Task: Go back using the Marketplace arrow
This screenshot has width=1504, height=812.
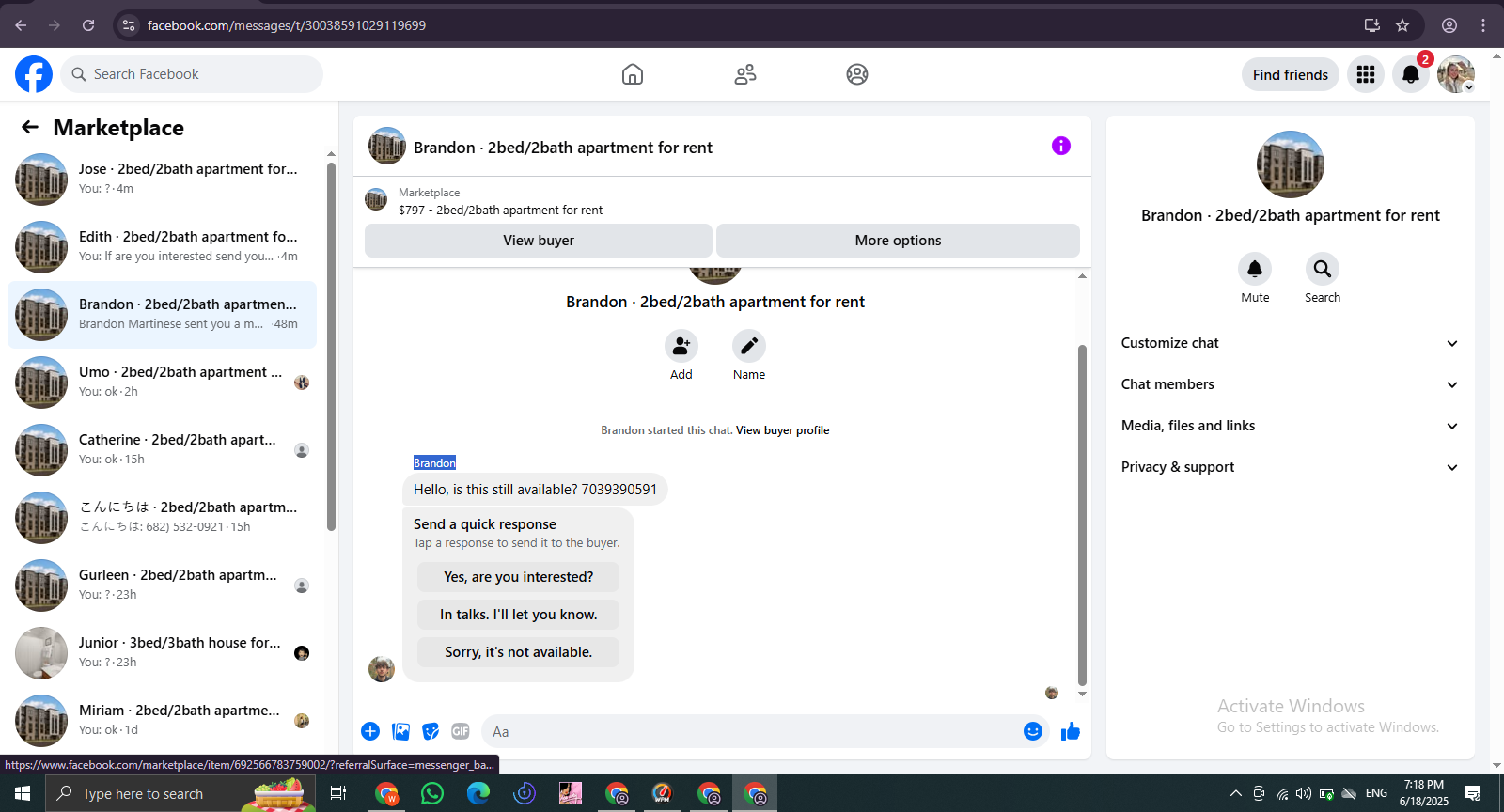Action: pyautogui.click(x=30, y=127)
